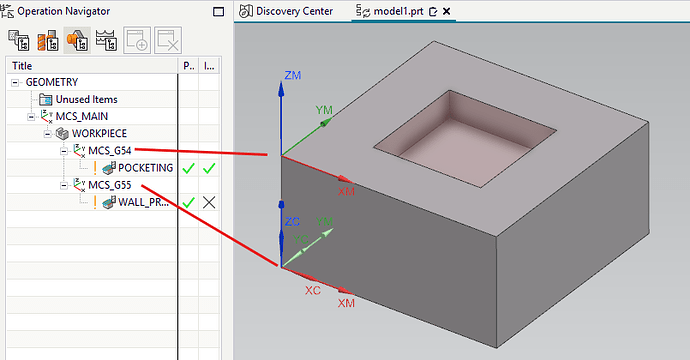The height and width of the screenshot is (360, 690).
Task: Click the upper XM axis label
Action: click(x=346, y=192)
